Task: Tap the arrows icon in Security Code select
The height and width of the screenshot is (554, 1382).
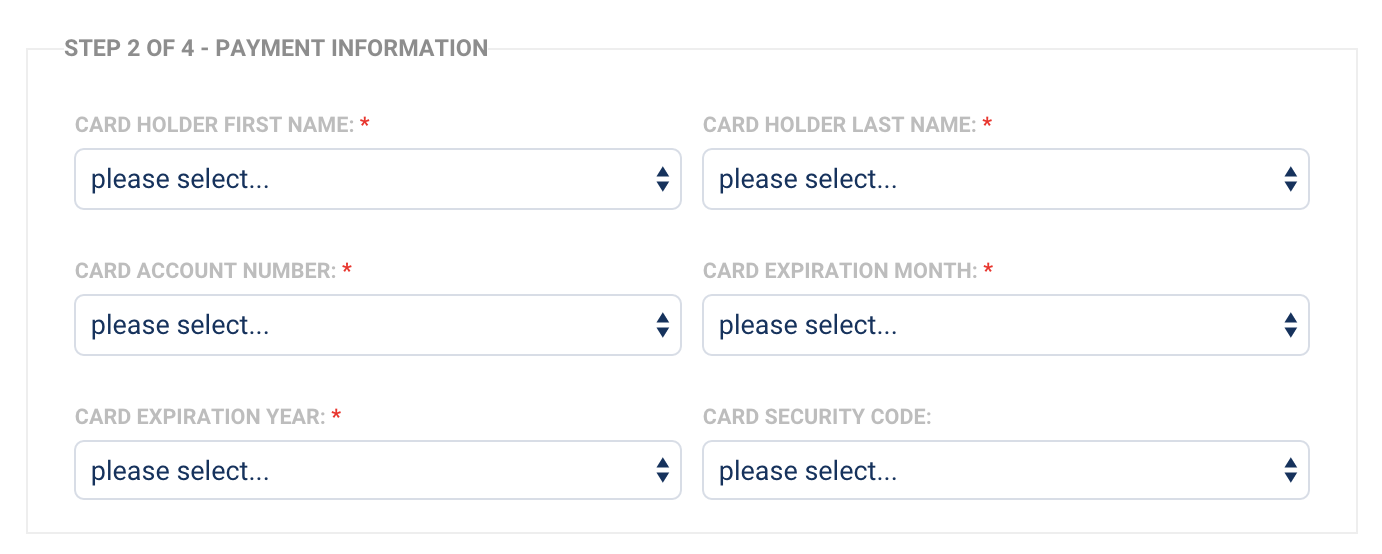Action: (x=1290, y=471)
